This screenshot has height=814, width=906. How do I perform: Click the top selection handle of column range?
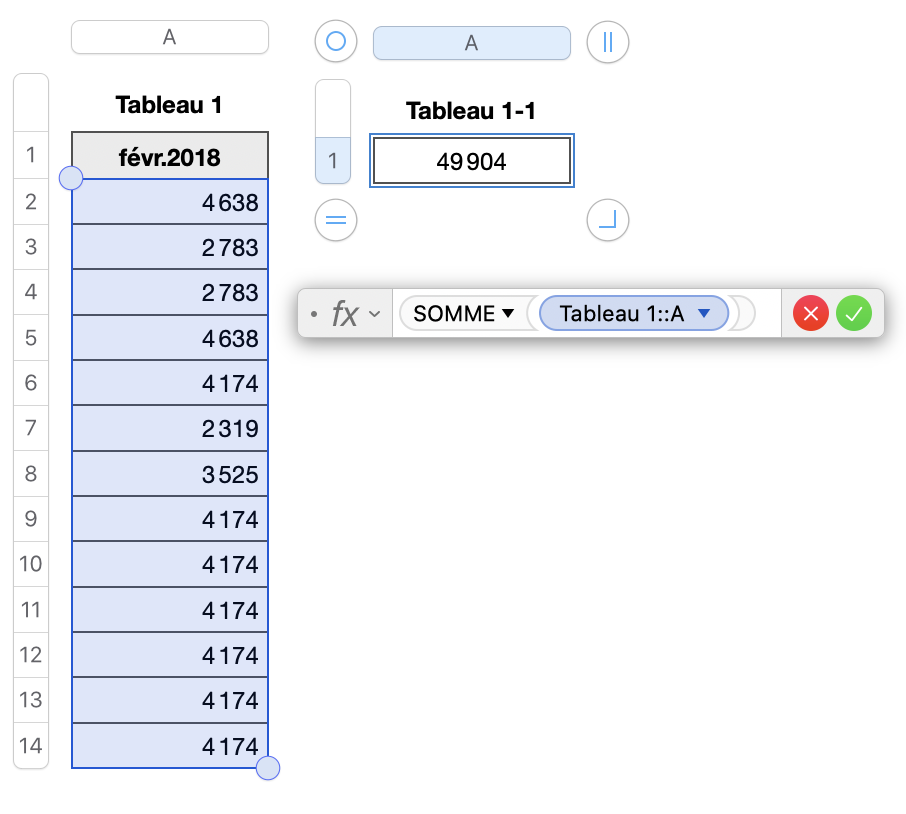71,179
